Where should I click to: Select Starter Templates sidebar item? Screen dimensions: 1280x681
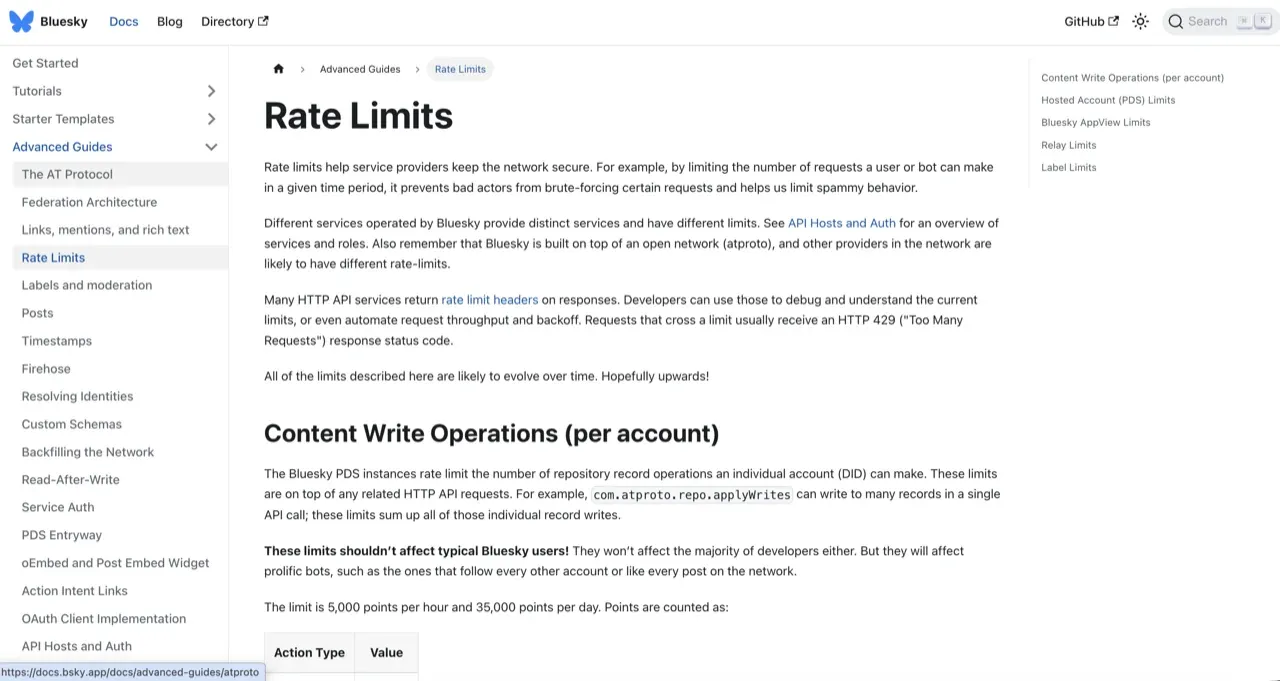[63, 119]
